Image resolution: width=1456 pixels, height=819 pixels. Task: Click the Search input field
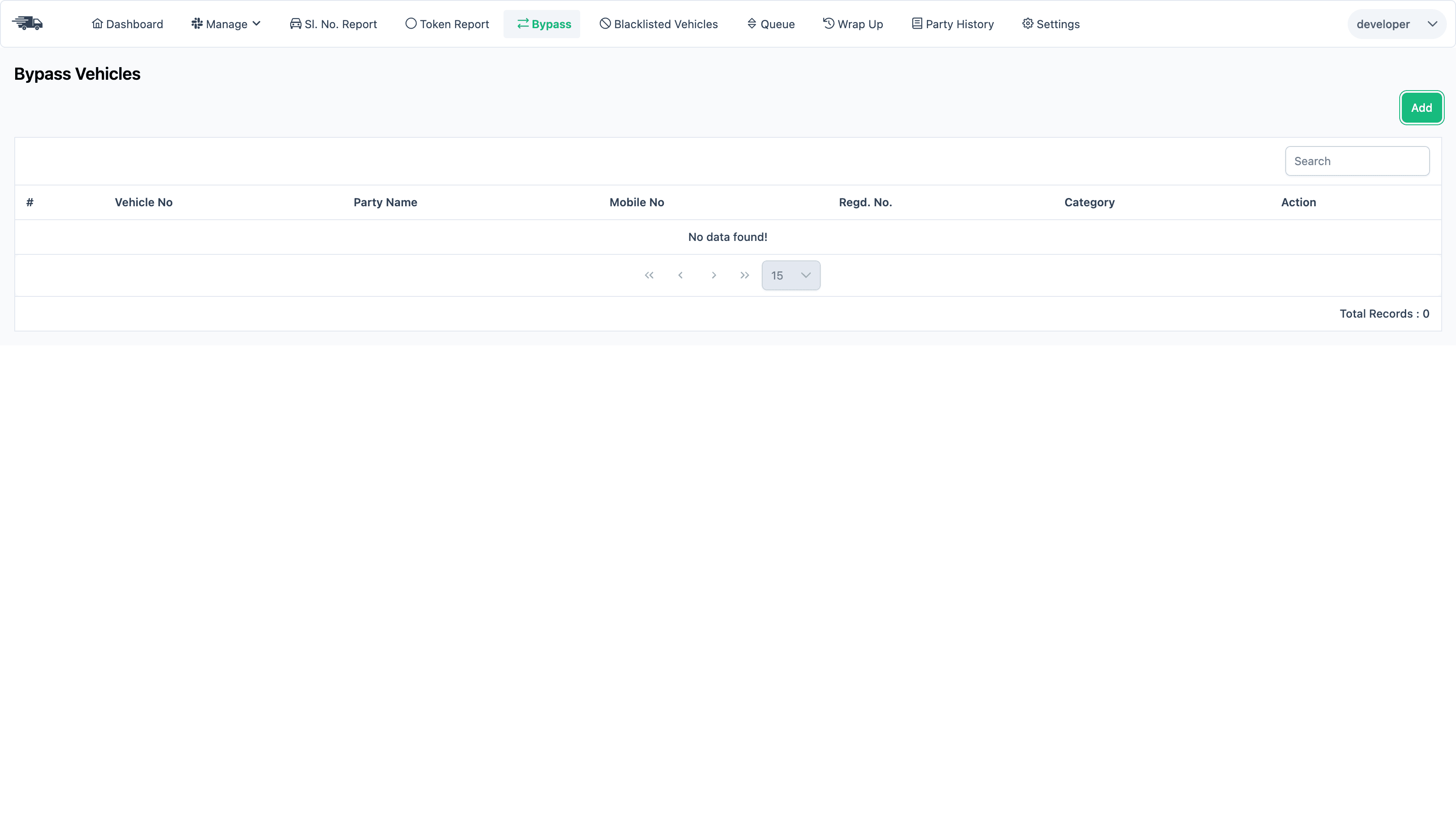[x=1357, y=160]
